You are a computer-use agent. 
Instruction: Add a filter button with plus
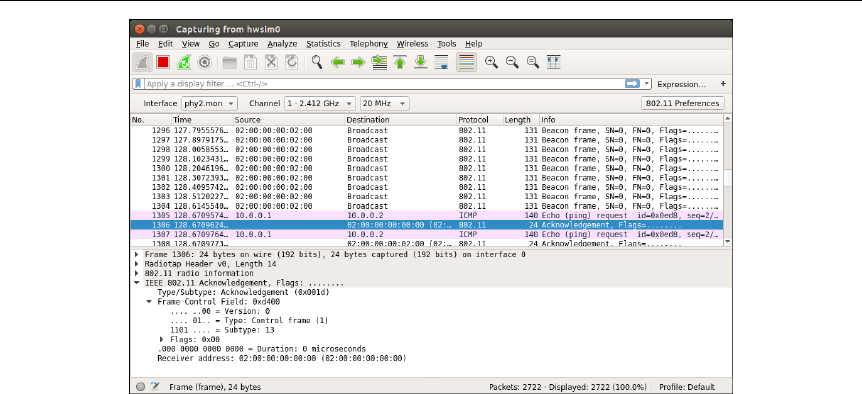pos(723,84)
